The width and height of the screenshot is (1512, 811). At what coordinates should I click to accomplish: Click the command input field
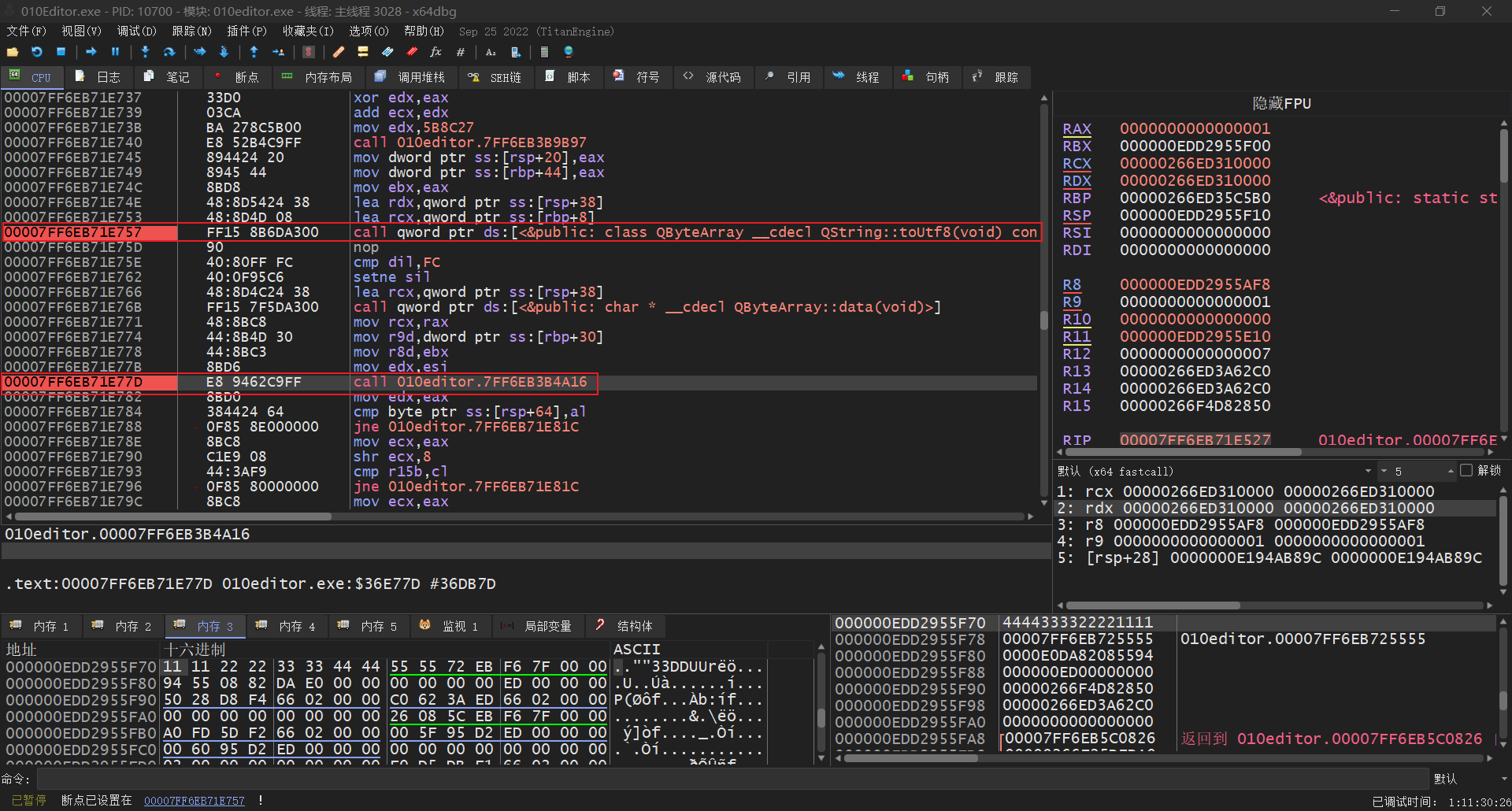point(732,779)
